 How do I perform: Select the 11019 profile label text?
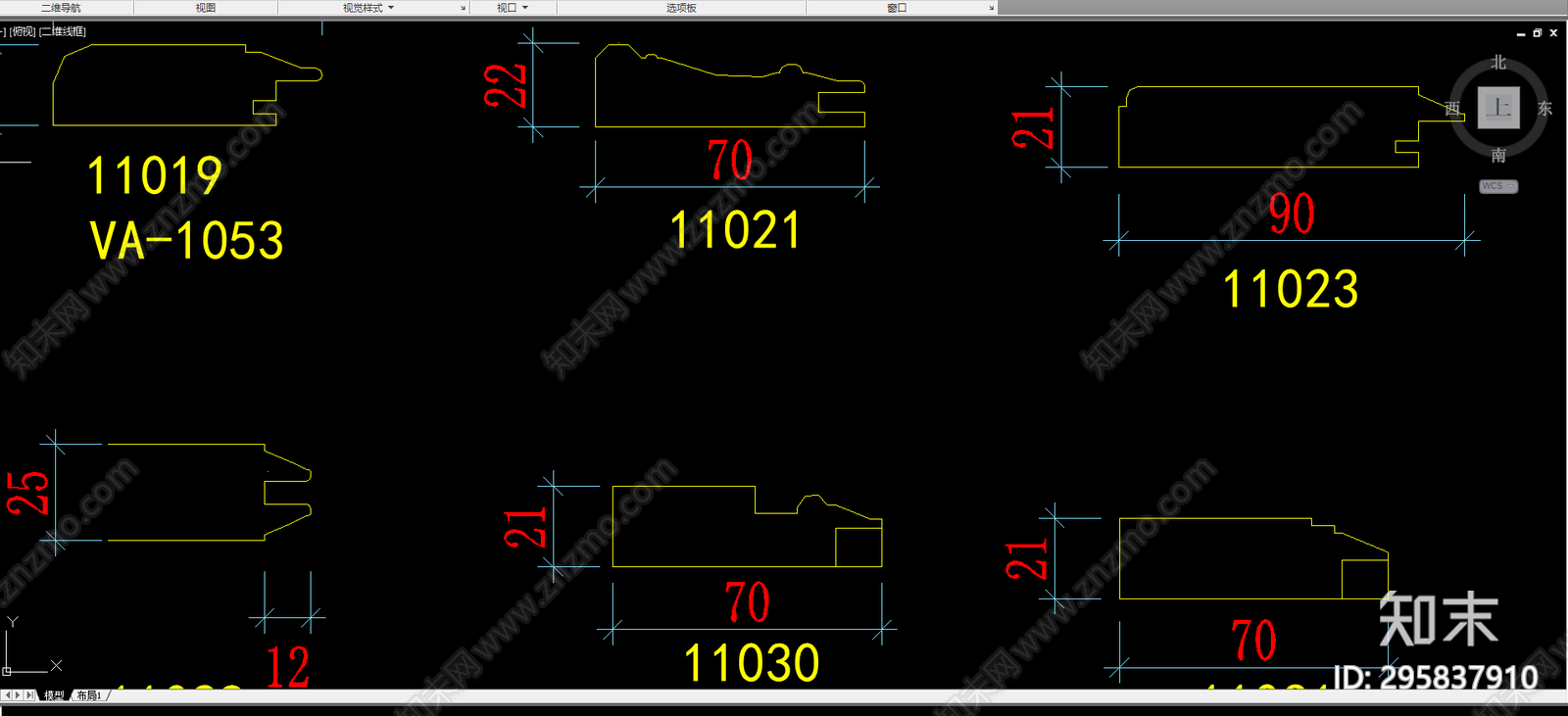coord(155,176)
